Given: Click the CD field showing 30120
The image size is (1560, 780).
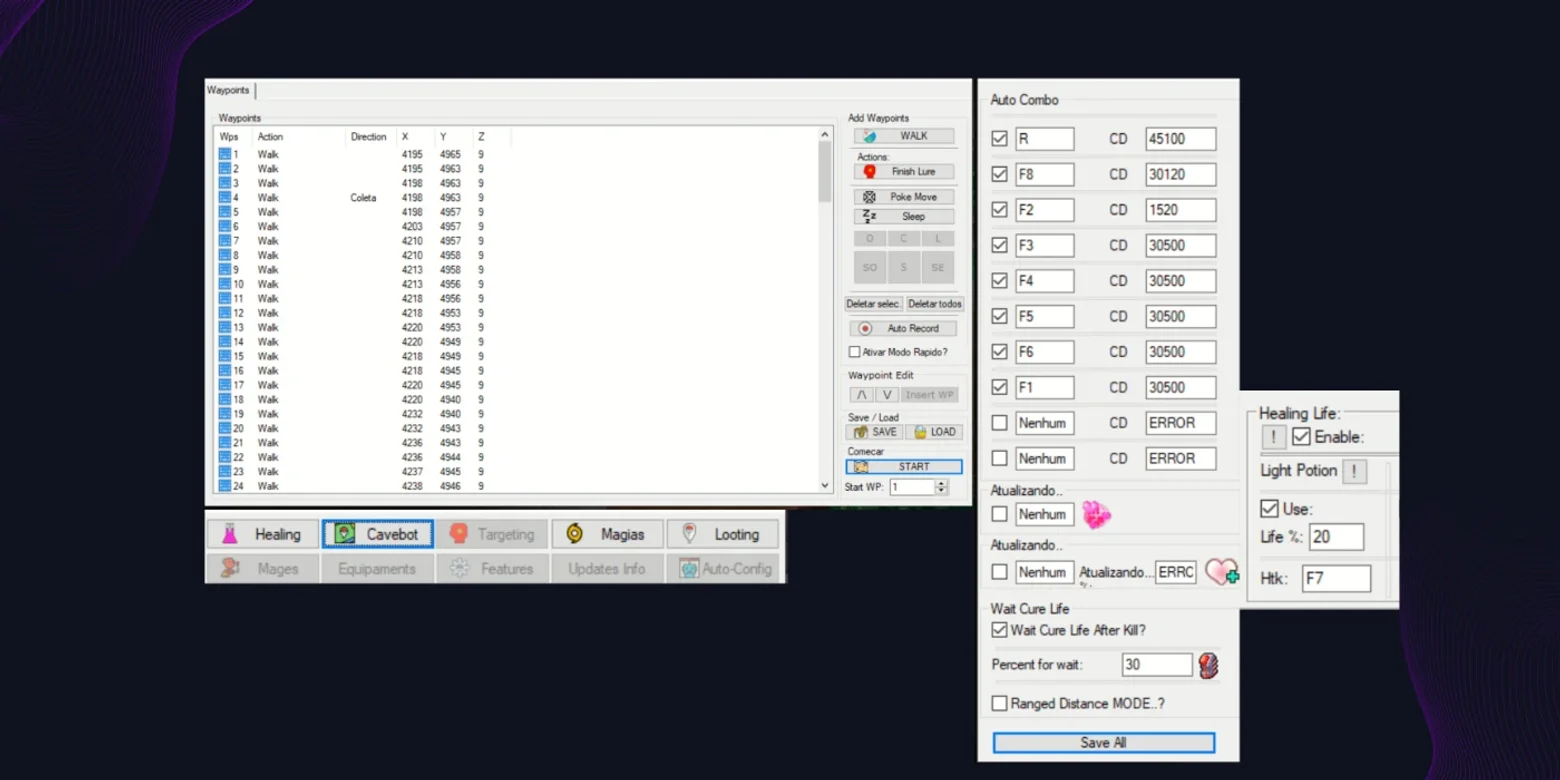Looking at the screenshot, I should [1181, 174].
